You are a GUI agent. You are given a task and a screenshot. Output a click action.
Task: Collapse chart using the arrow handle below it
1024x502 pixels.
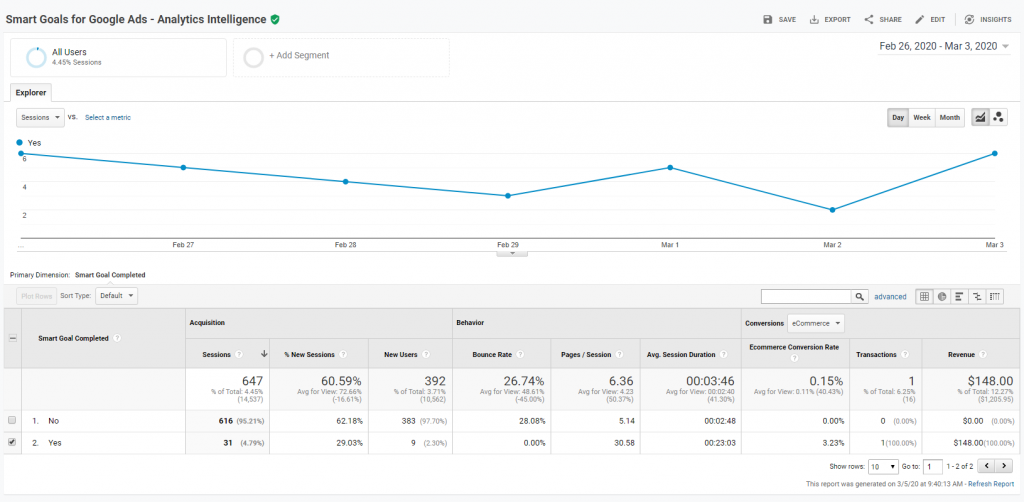pos(512,253)
